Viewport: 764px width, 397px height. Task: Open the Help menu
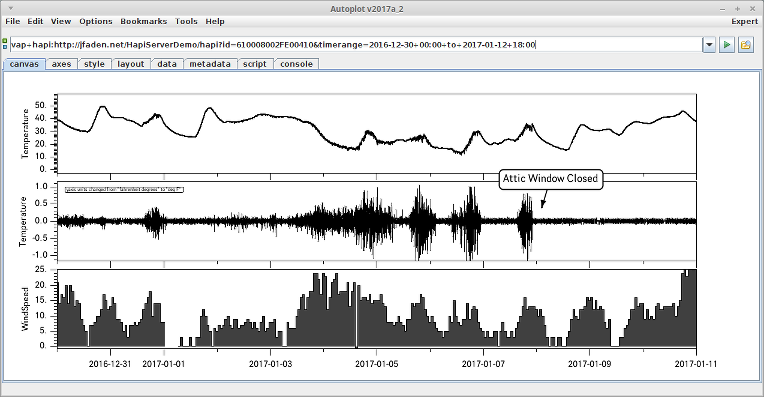coord(215,21)
